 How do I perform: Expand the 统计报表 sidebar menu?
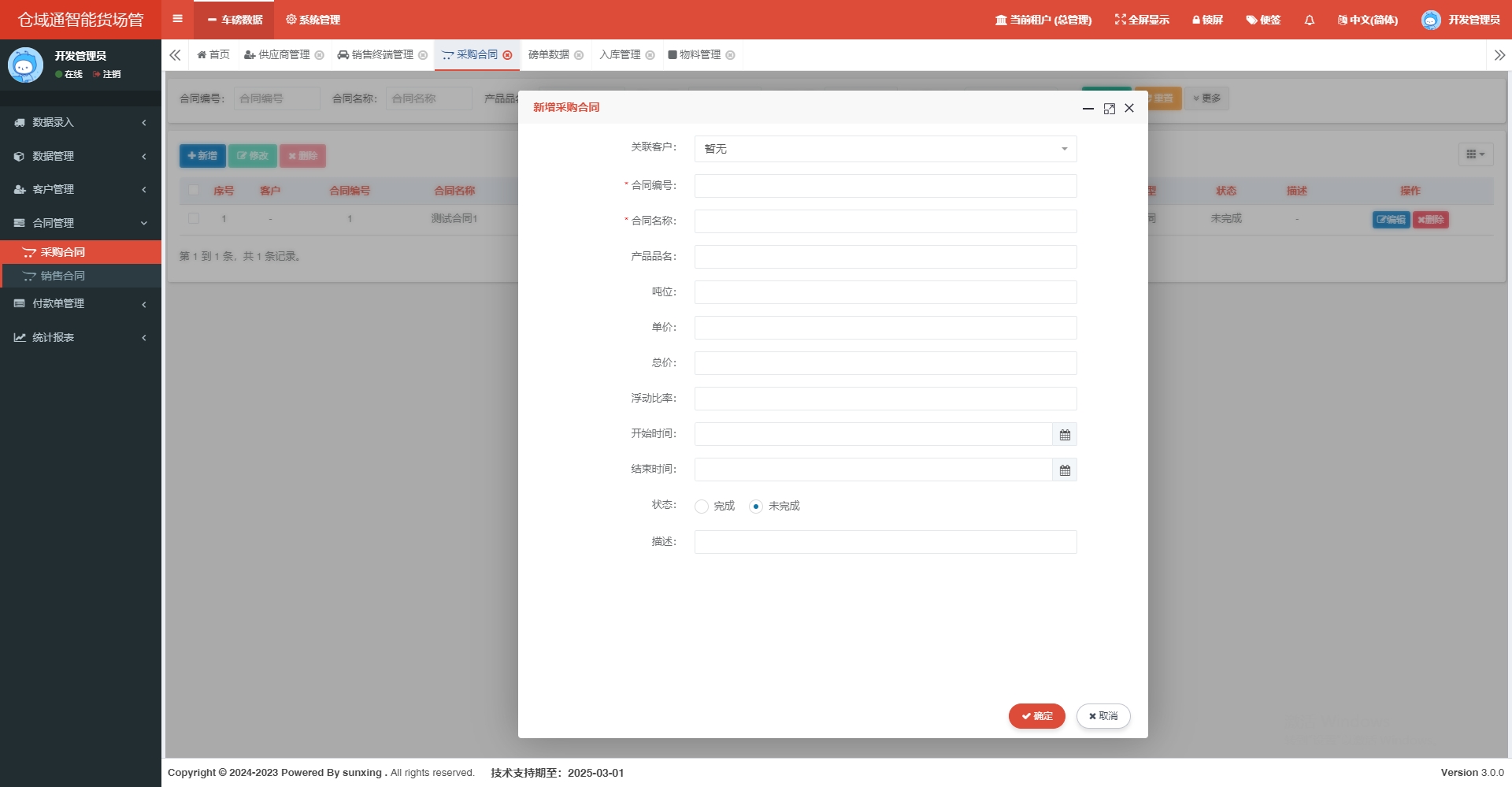80,338
